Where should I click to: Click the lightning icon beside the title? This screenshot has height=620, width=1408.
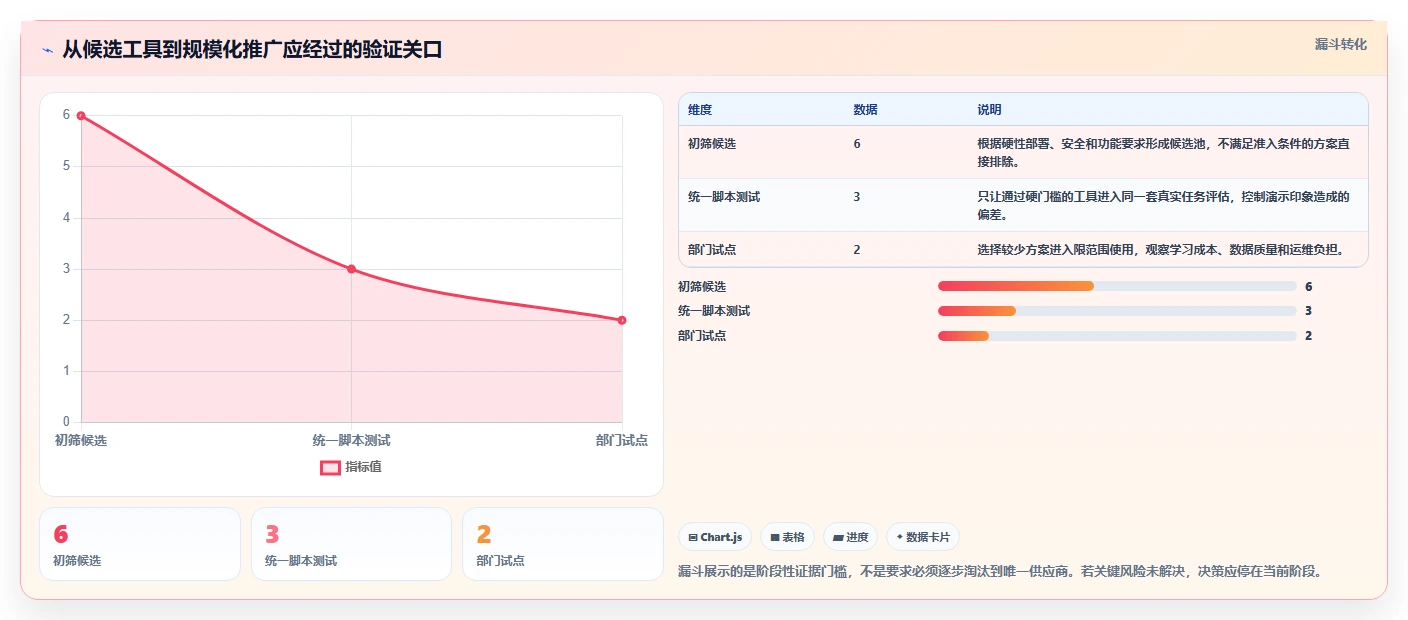(x=47, y=50)
